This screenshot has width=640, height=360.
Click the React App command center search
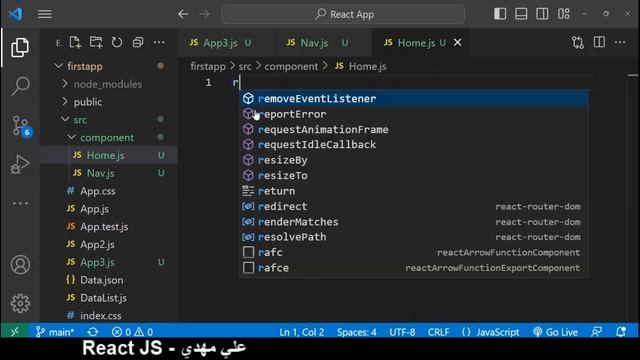343,14
